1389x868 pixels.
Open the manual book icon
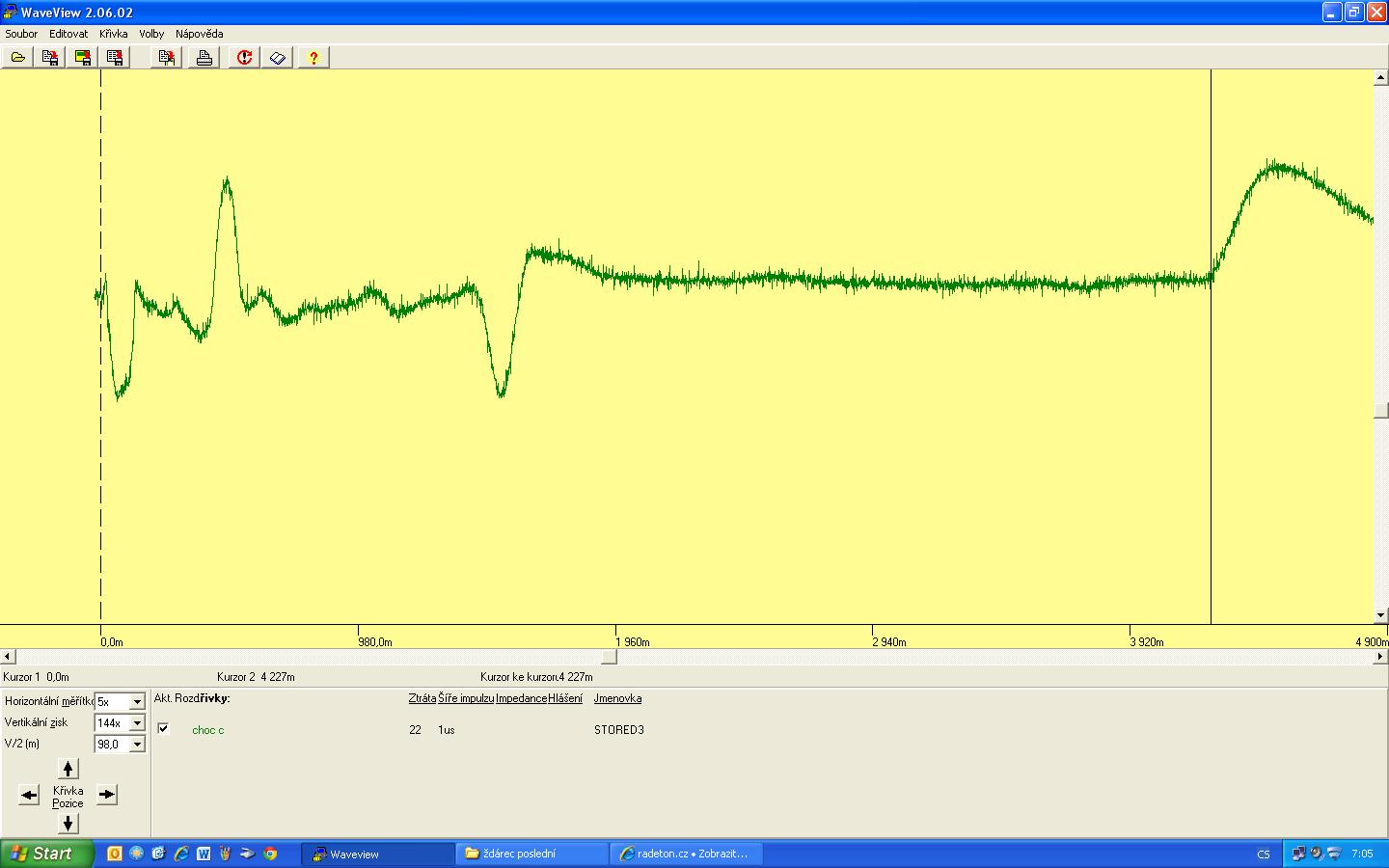[x=278, y=58]
